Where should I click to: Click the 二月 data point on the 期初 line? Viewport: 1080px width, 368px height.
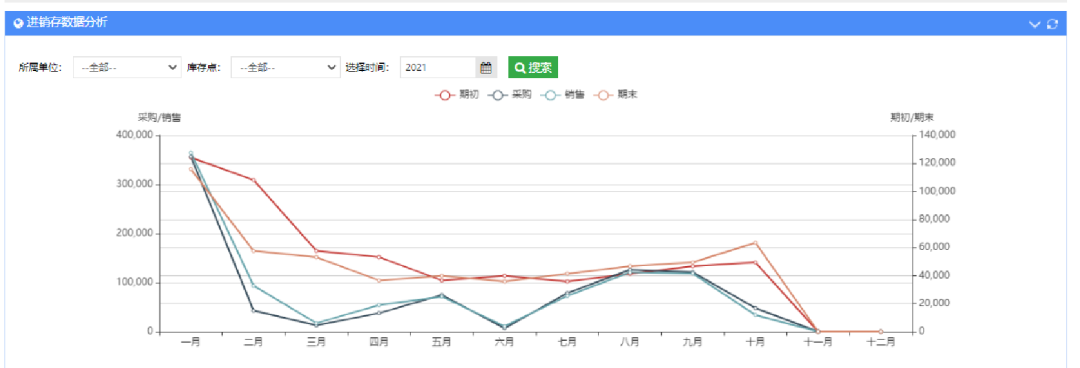253,180
